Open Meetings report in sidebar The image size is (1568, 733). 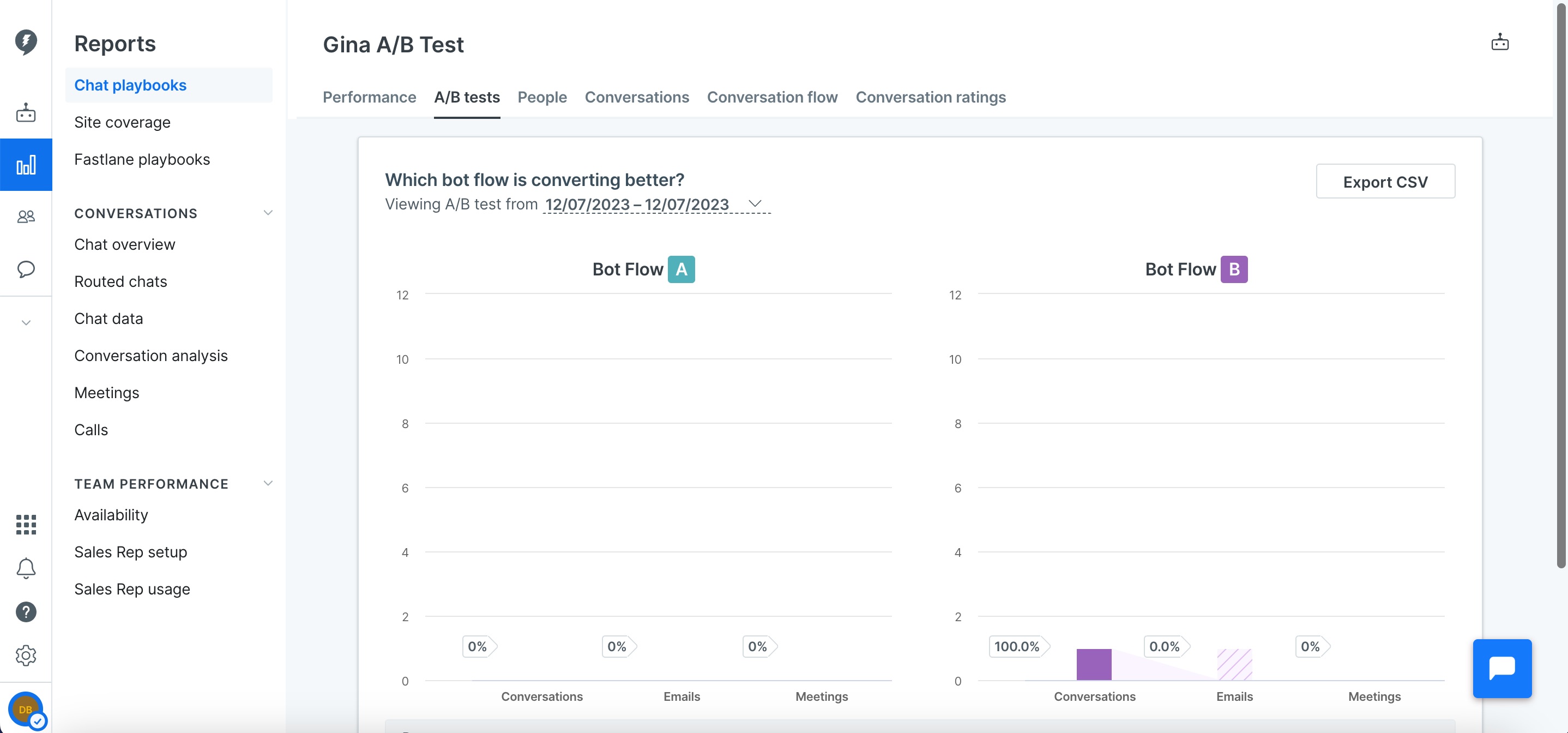click(106, 393)
